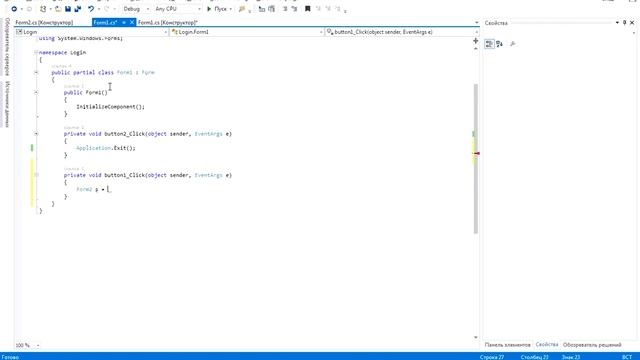Save the current file with the disk icon

[68, 9]
